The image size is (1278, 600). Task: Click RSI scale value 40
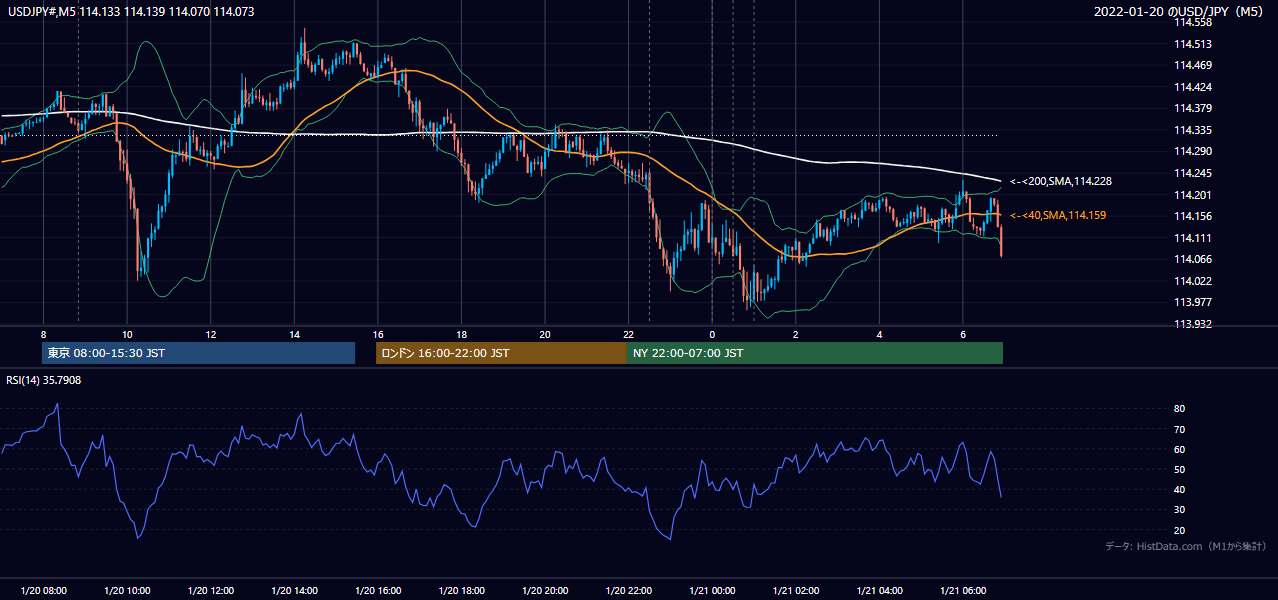[x=1180, y=489]
